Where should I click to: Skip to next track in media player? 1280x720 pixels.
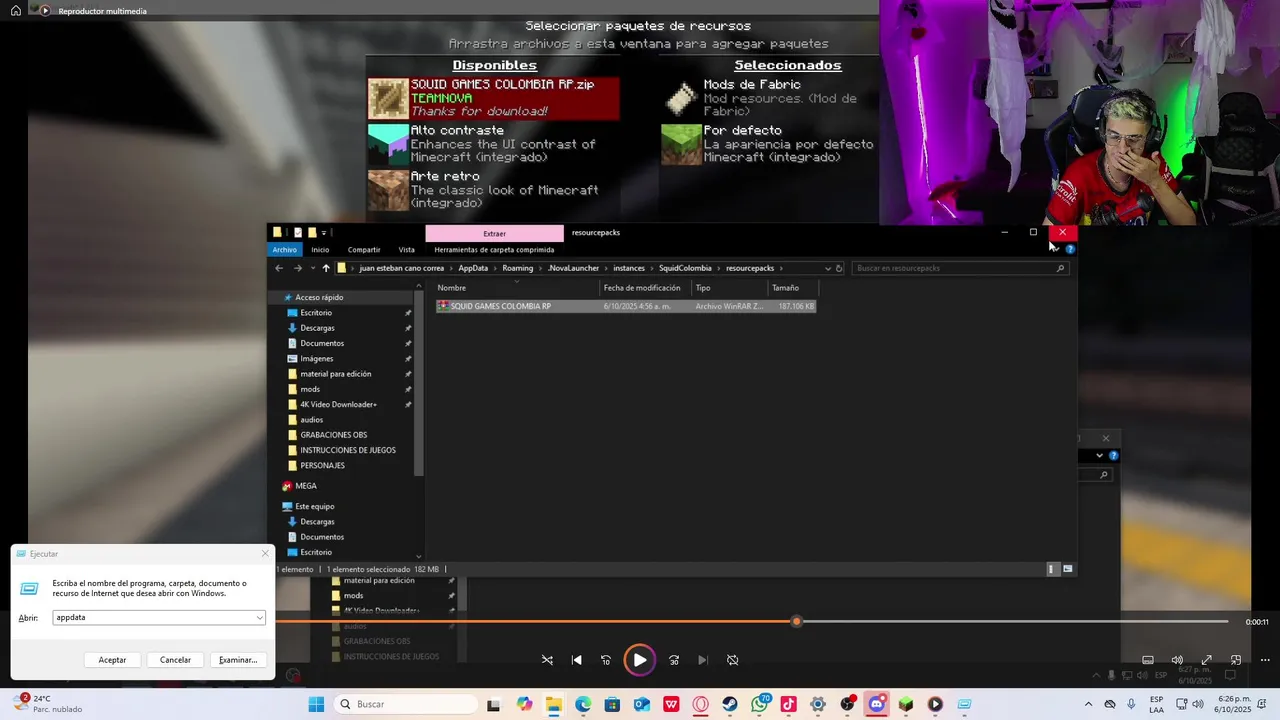703,660
